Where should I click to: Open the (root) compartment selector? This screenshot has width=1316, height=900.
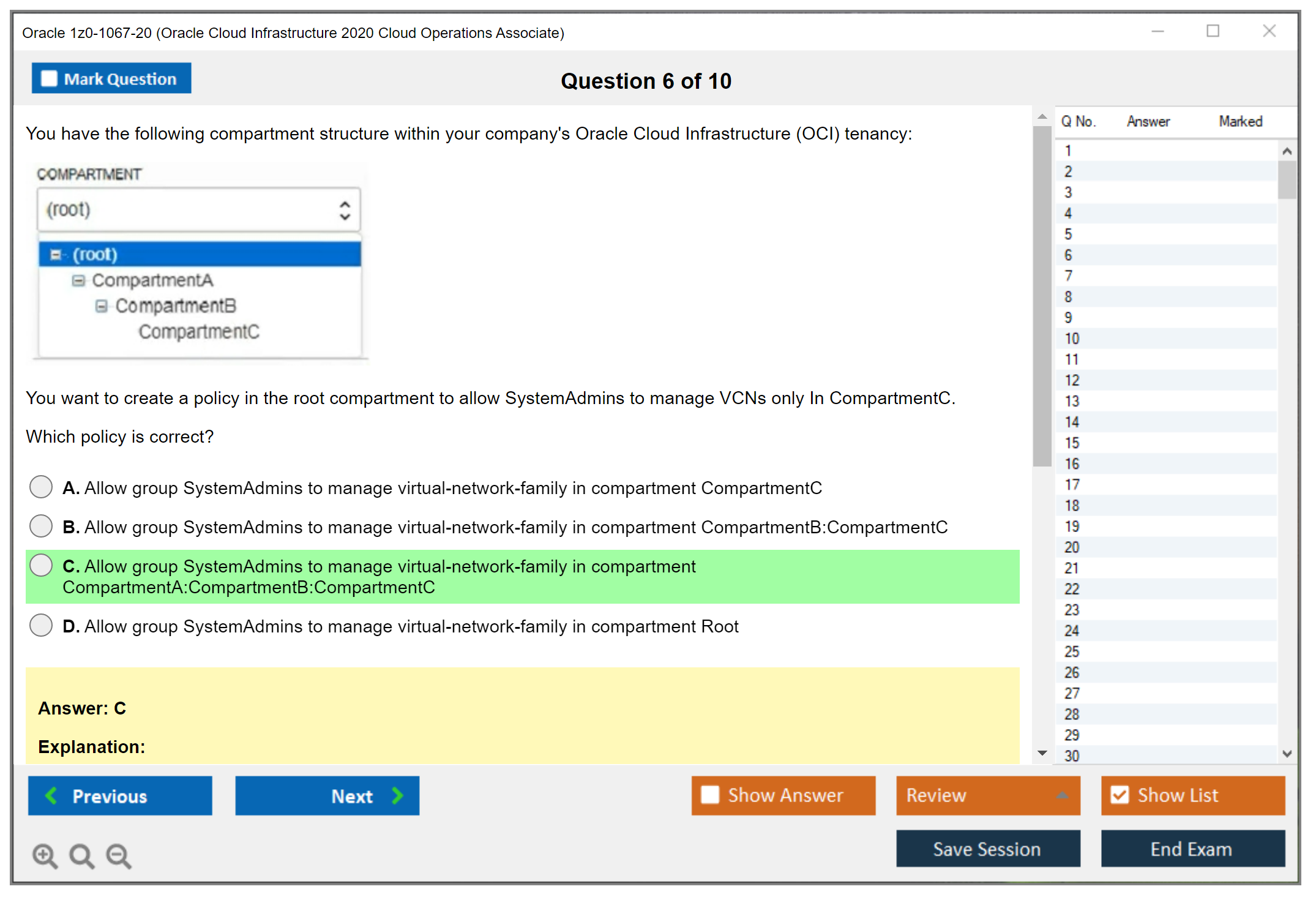[x=198, y=210]
